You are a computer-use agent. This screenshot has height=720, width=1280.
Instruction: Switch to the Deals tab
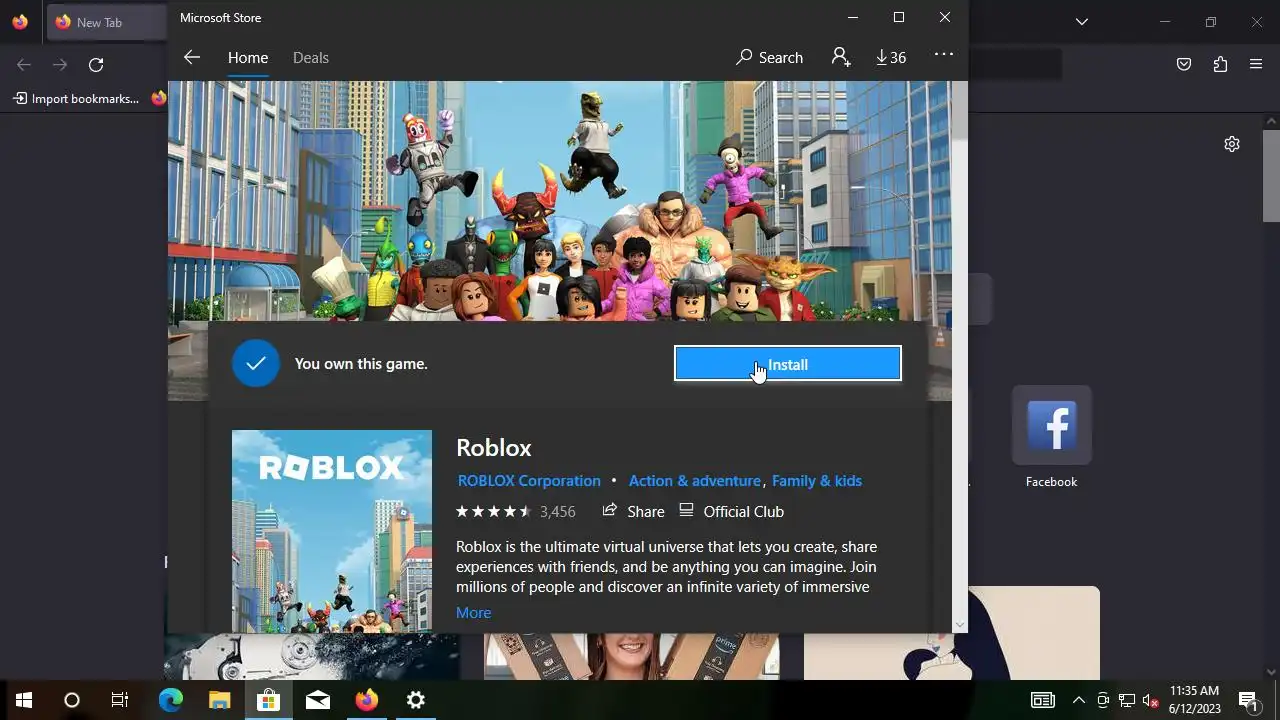coord(311,58)
